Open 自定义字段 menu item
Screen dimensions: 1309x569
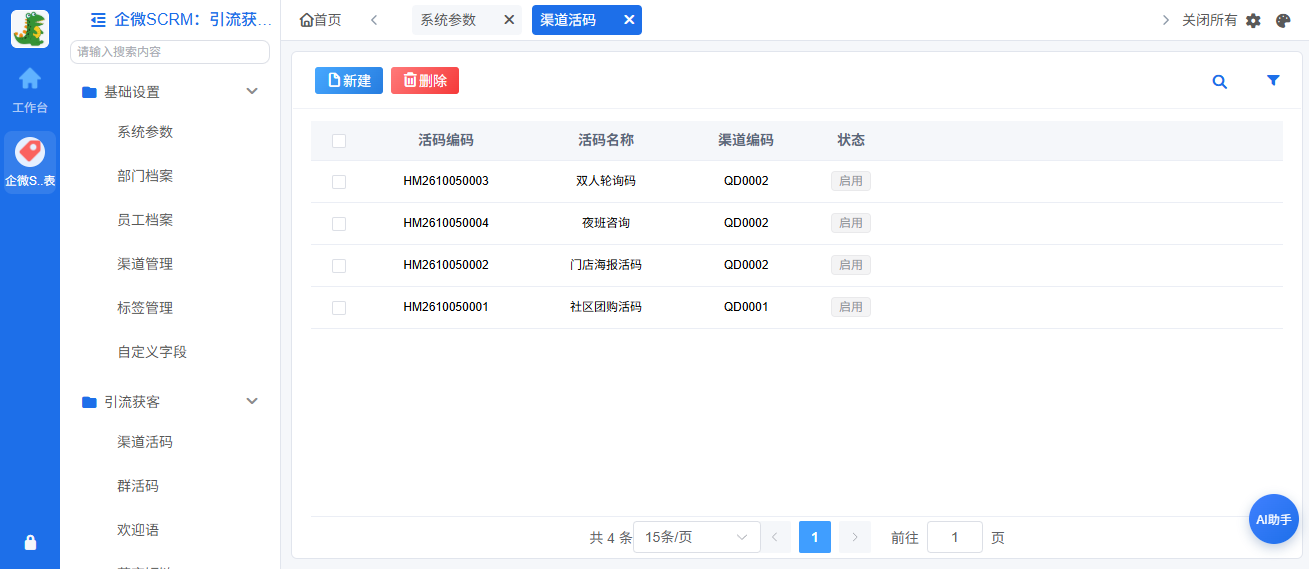pos(152,352)
